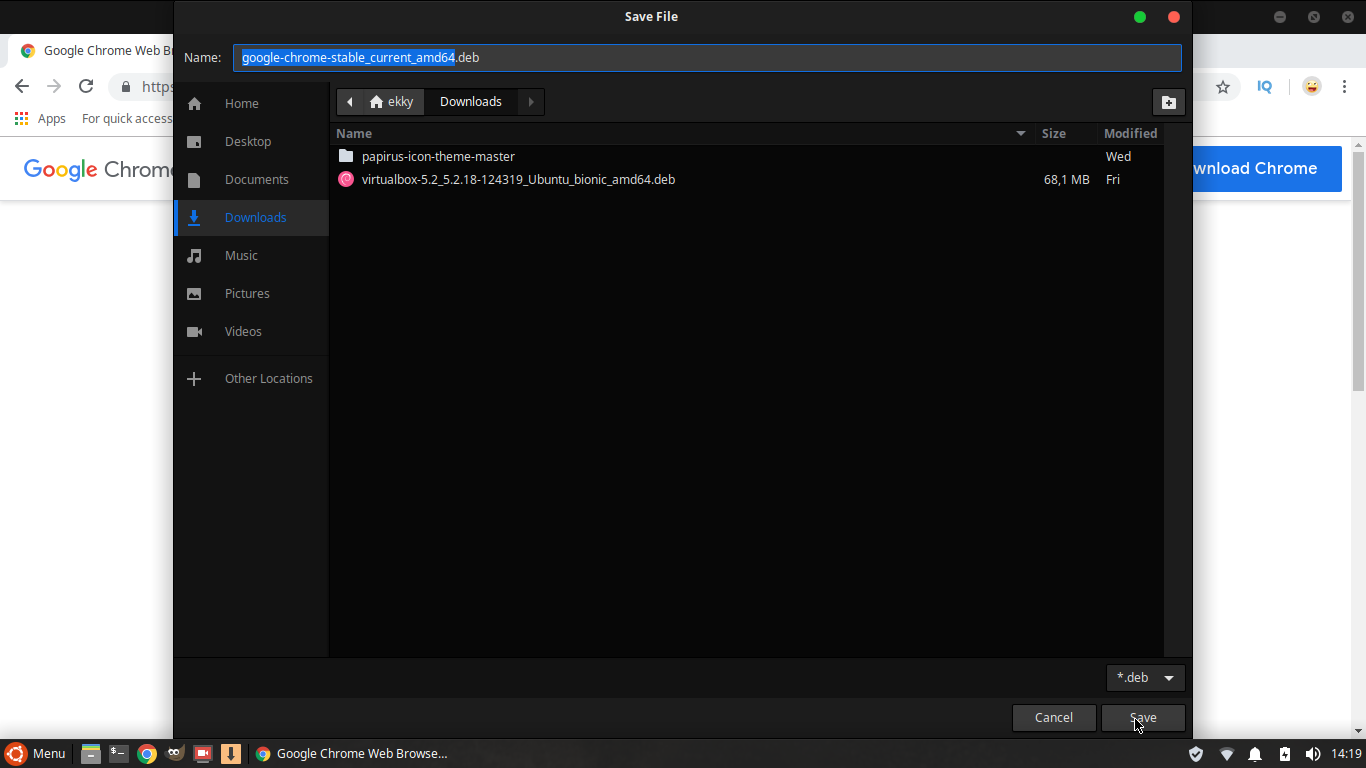
Task: Click the Documents icon in the sidebar
Action: point(194,180)
